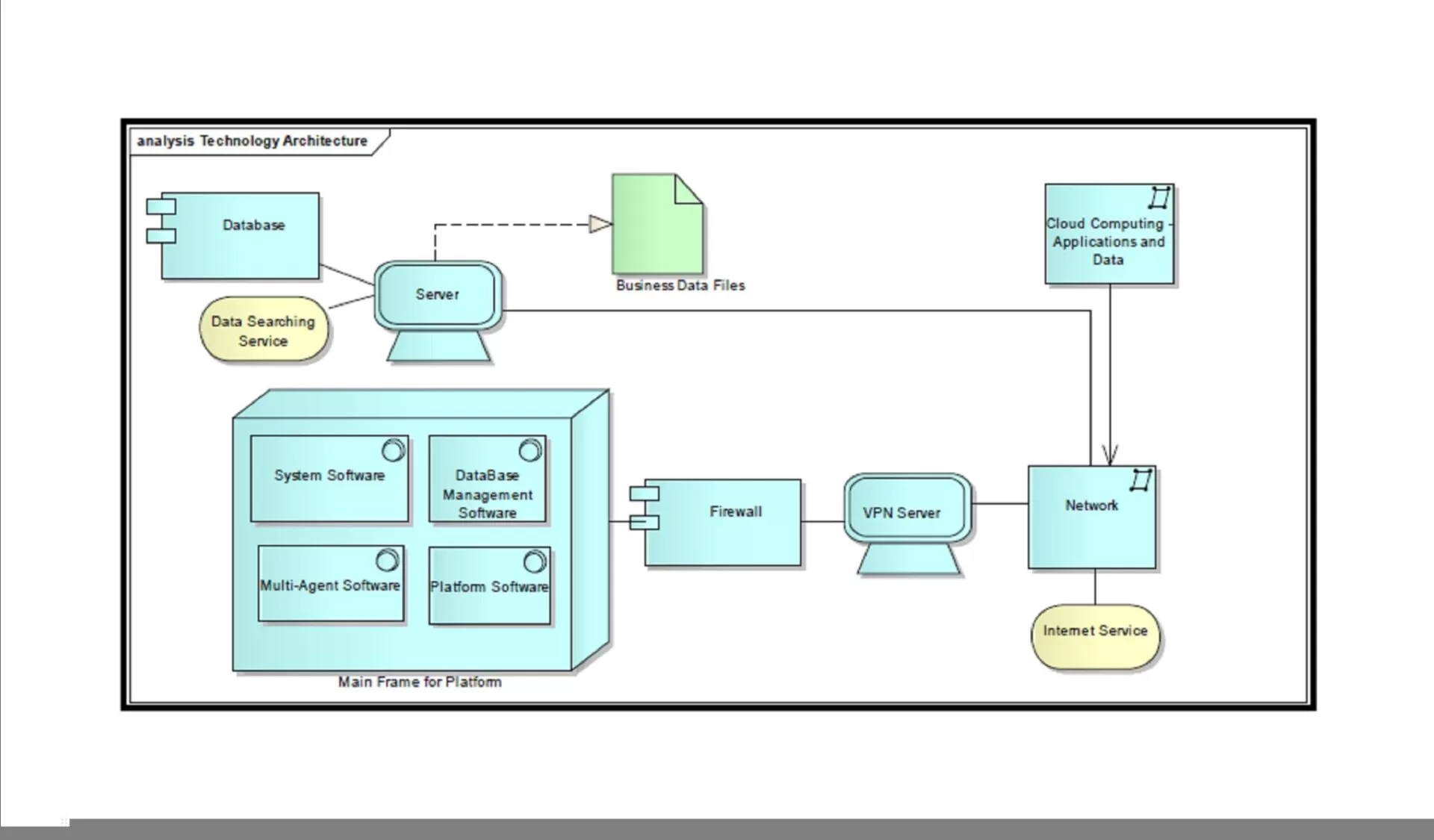Viewport: 1434px width, 840px height.
Task: Click the dashed realization arrow head
Action: pyautogui.click(x=600, y=224)
